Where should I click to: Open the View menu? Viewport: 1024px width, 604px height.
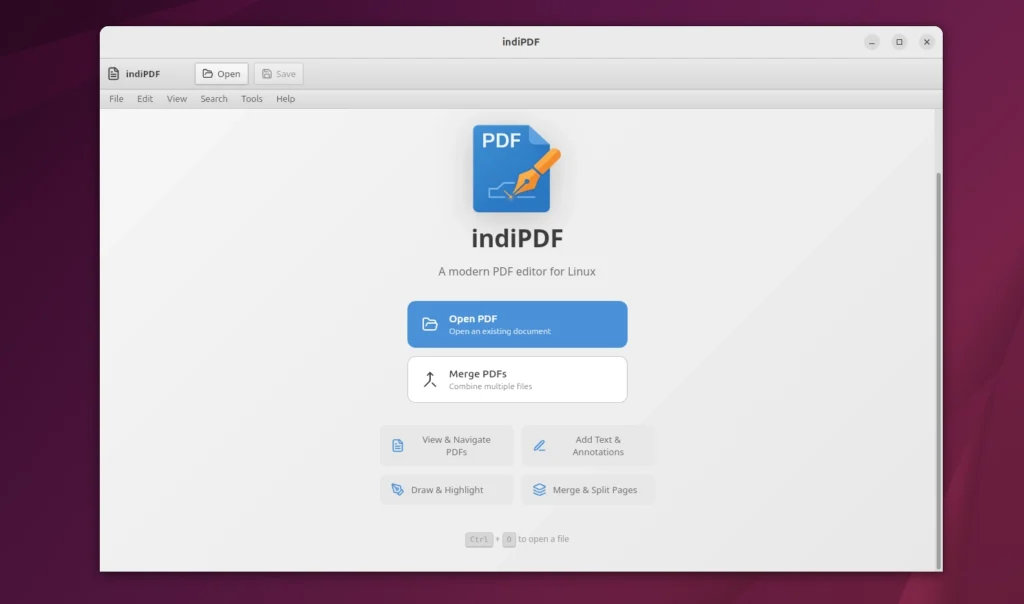176,98
